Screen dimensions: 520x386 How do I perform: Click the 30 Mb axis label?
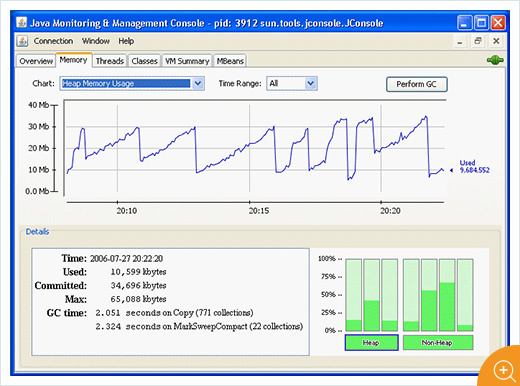point(39,127)
